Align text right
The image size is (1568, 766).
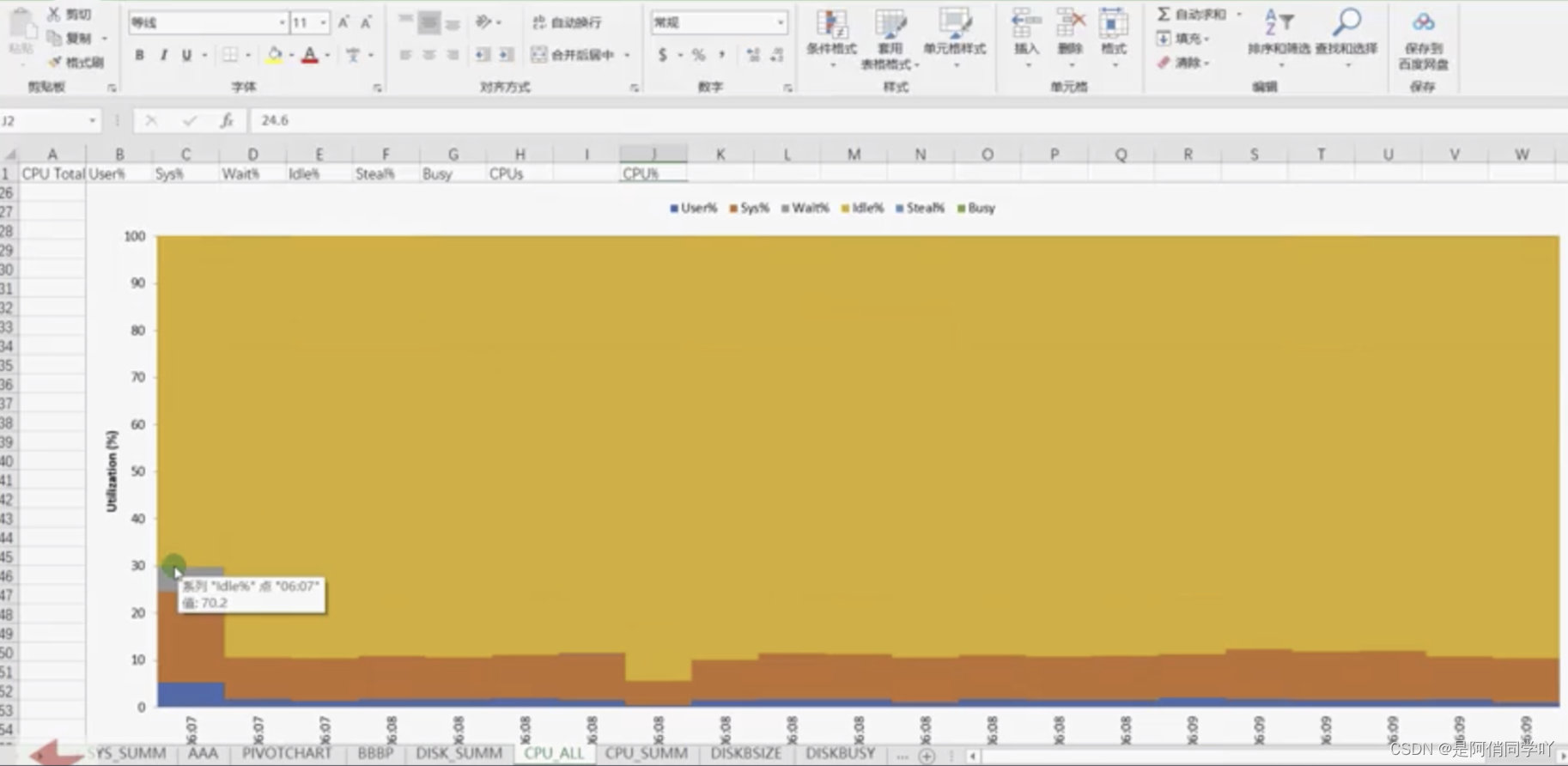453,55
